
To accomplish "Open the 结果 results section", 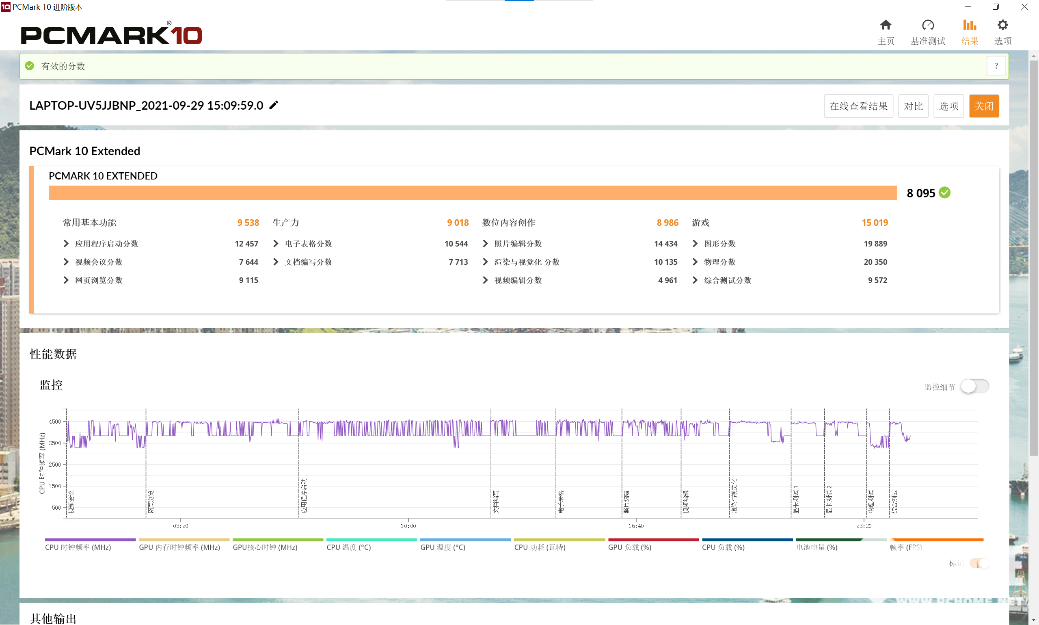I will click(x=969, y=32).
